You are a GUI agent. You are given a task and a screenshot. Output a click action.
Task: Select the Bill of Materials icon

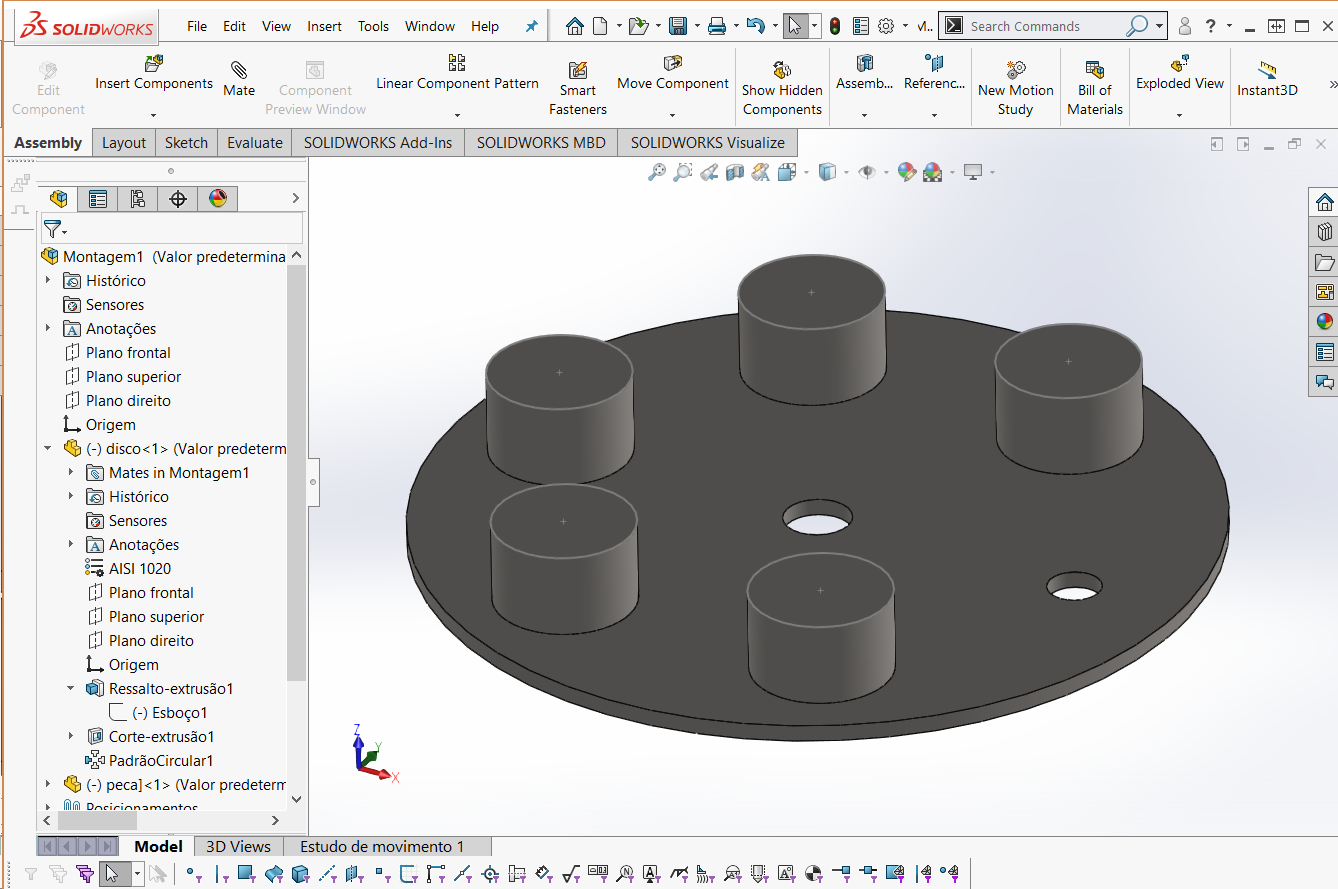click(1094, 70)
